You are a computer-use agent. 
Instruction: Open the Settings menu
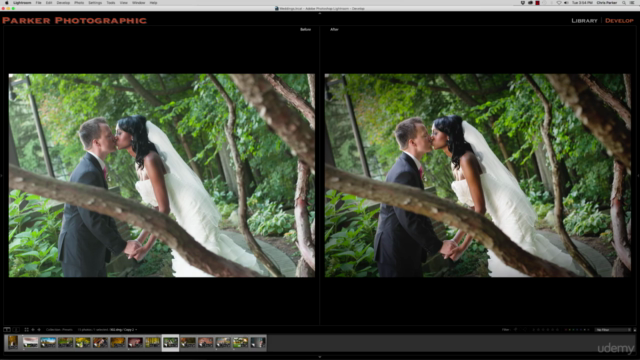pos(95,2)
